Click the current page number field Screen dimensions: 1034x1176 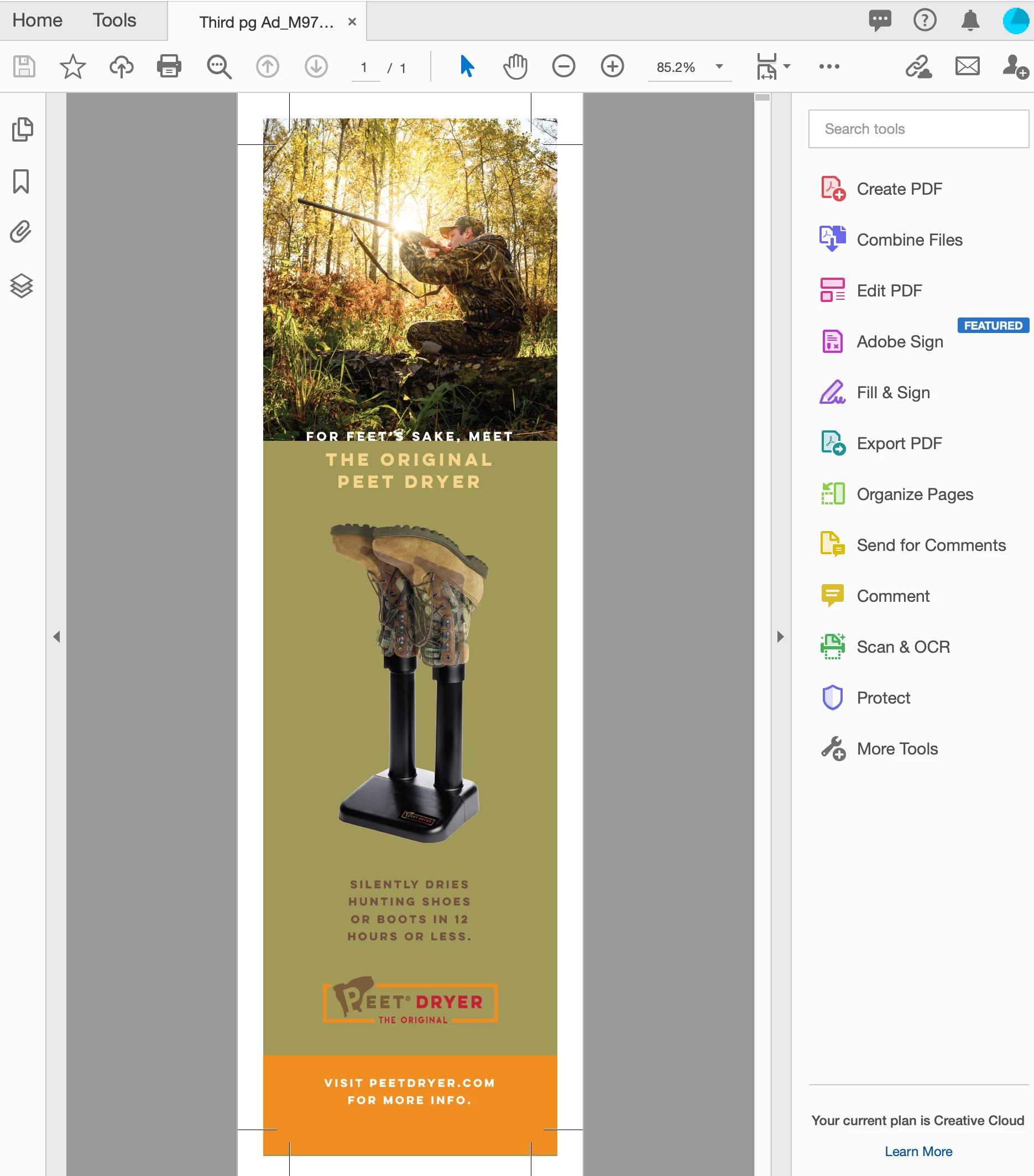pos(364,68)
